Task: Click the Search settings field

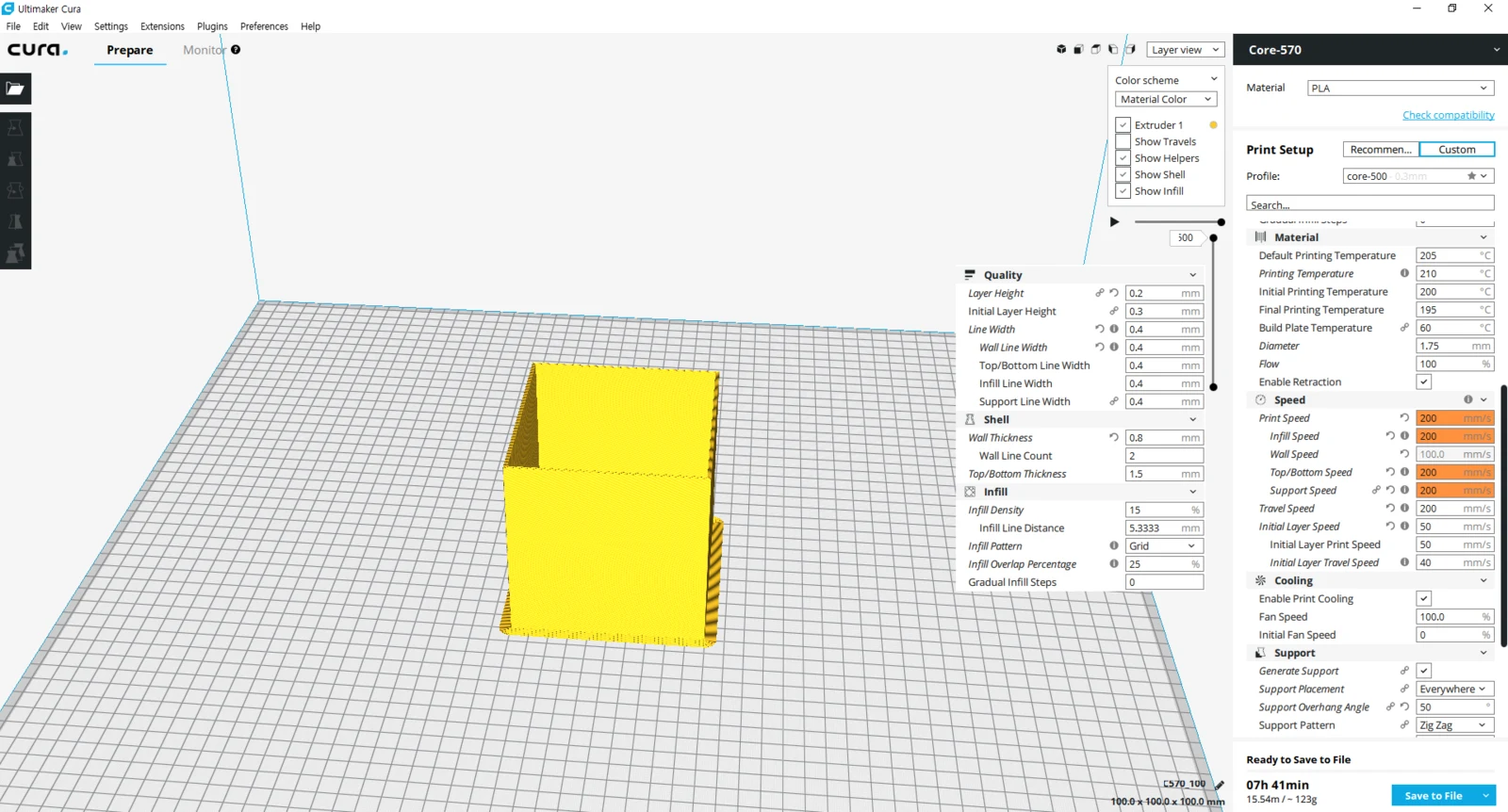Action: click(x=1370, y=203)
